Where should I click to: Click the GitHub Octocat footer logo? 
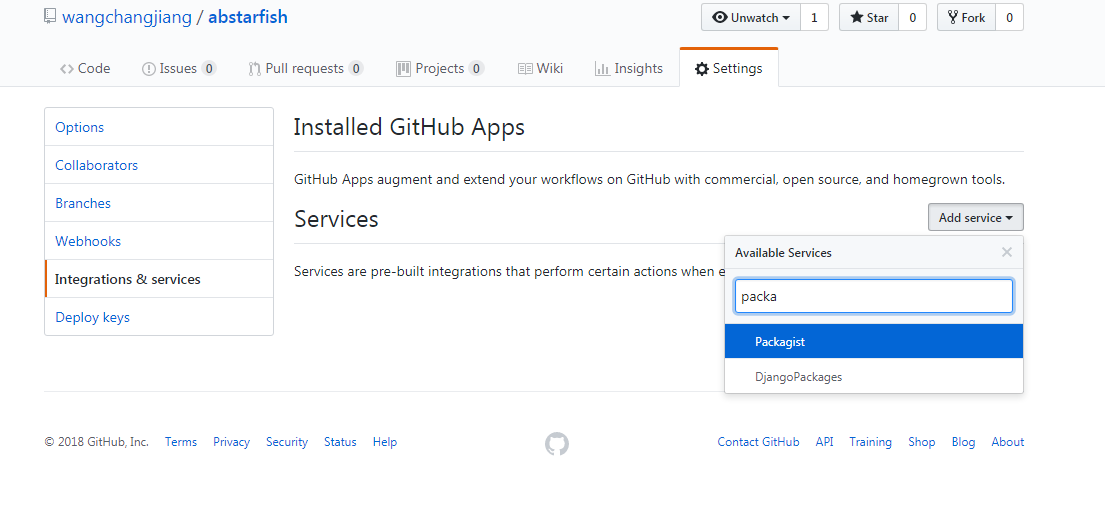click(557, 444)
